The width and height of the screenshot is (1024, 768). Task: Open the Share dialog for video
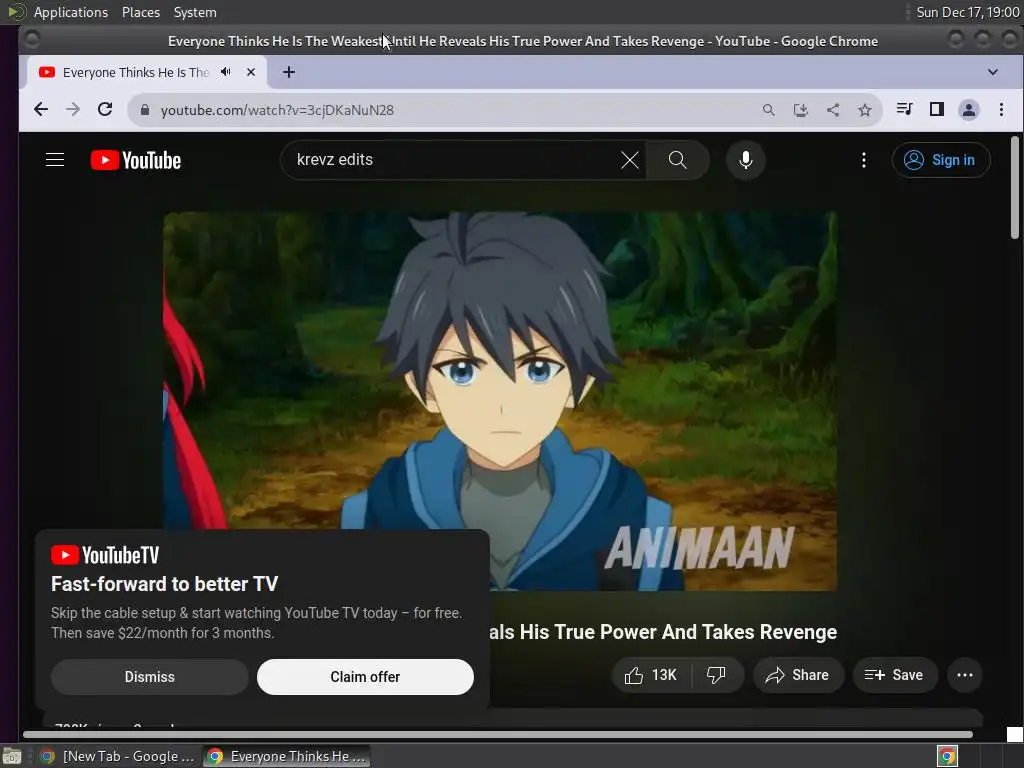pyautogui.click(x=798, y=675)
